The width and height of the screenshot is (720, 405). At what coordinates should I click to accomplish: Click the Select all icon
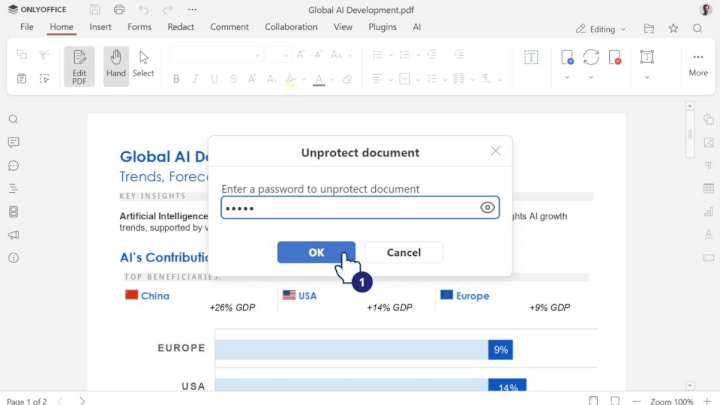(x=45, y=79)
